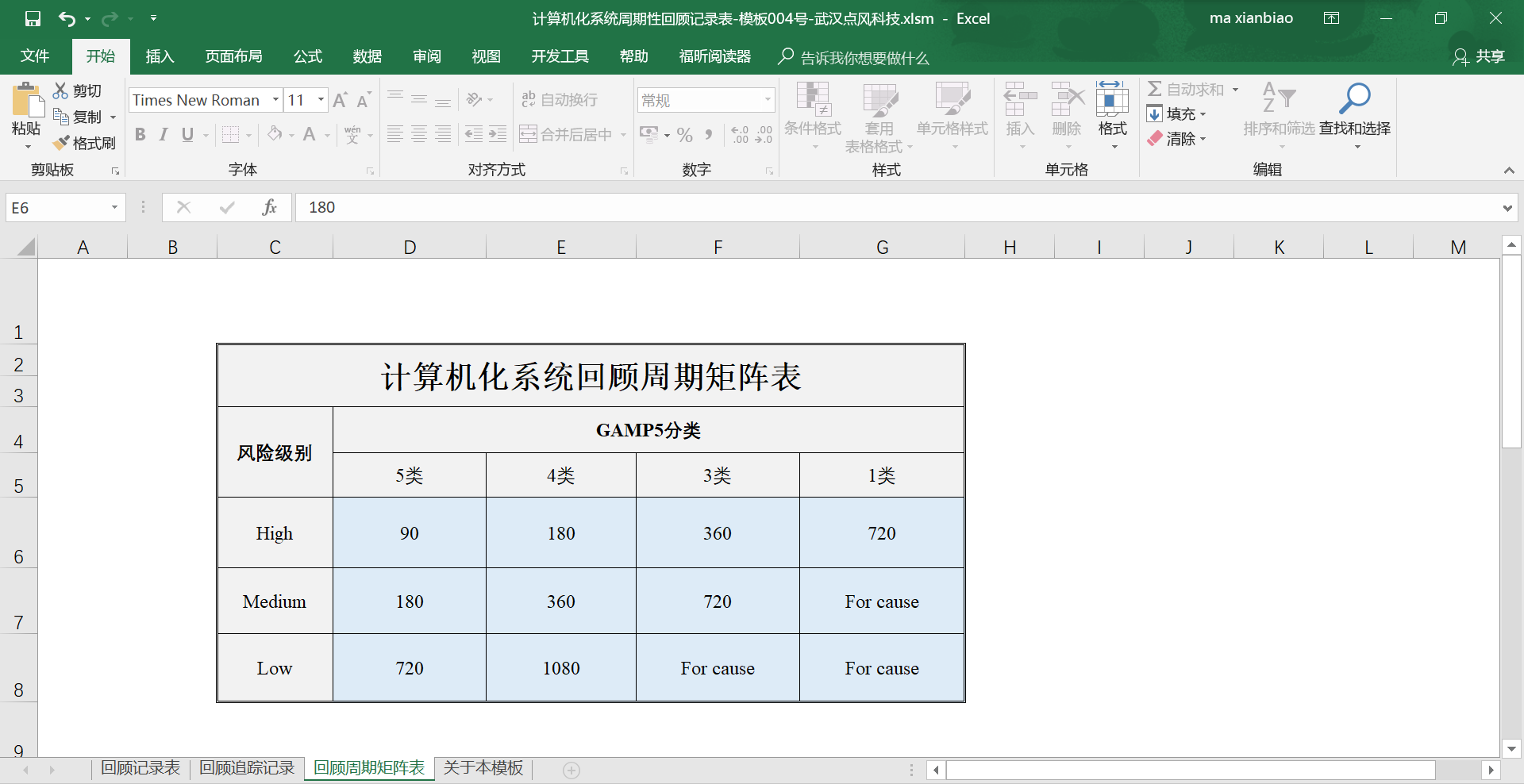Switch to the 插入 ribbon tab

160,56
